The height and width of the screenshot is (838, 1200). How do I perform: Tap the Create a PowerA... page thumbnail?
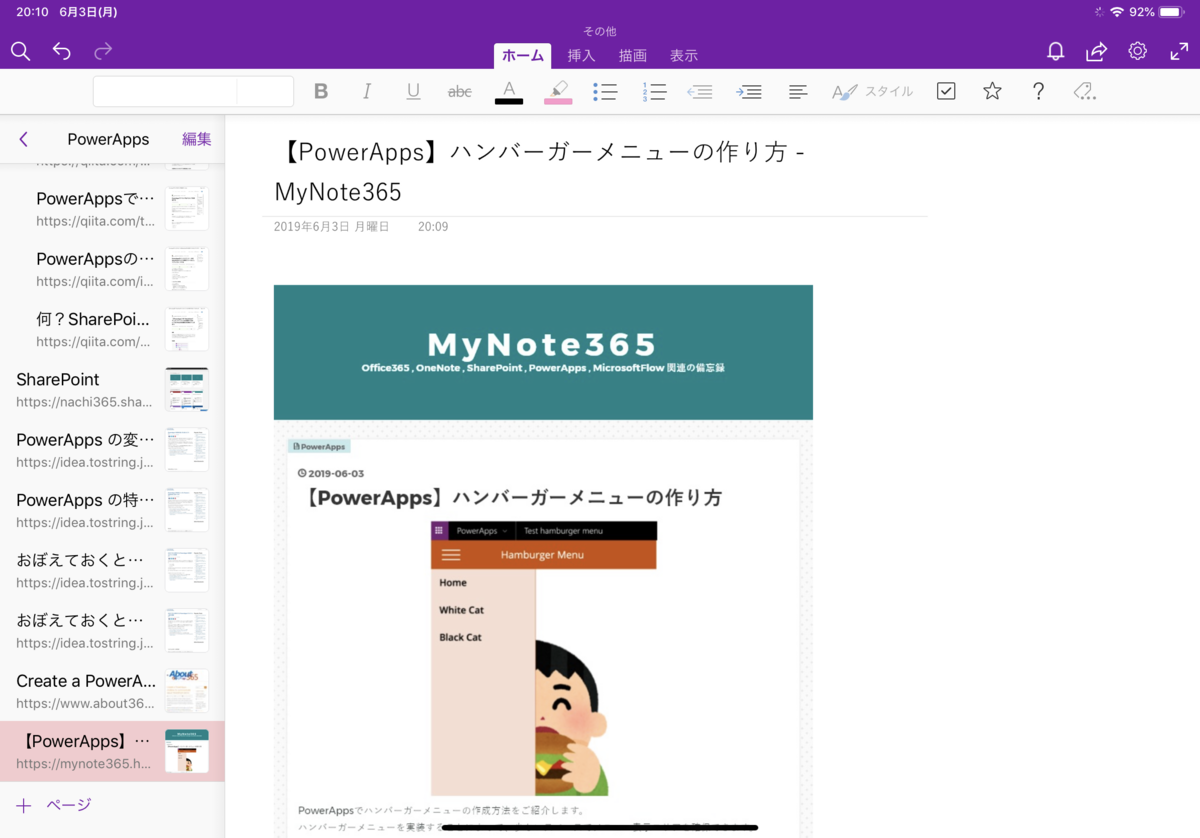pyautogui.click(x=187, y=691)
